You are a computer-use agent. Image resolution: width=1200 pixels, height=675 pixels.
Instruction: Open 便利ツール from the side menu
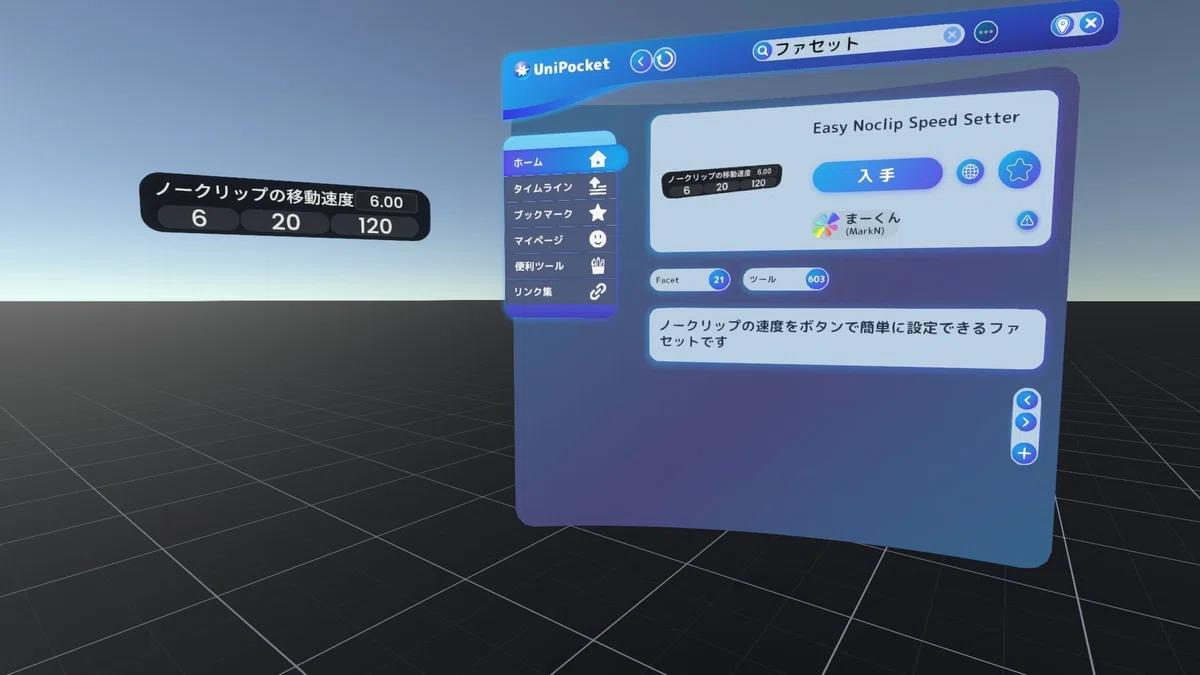click(x=560, y=266)
